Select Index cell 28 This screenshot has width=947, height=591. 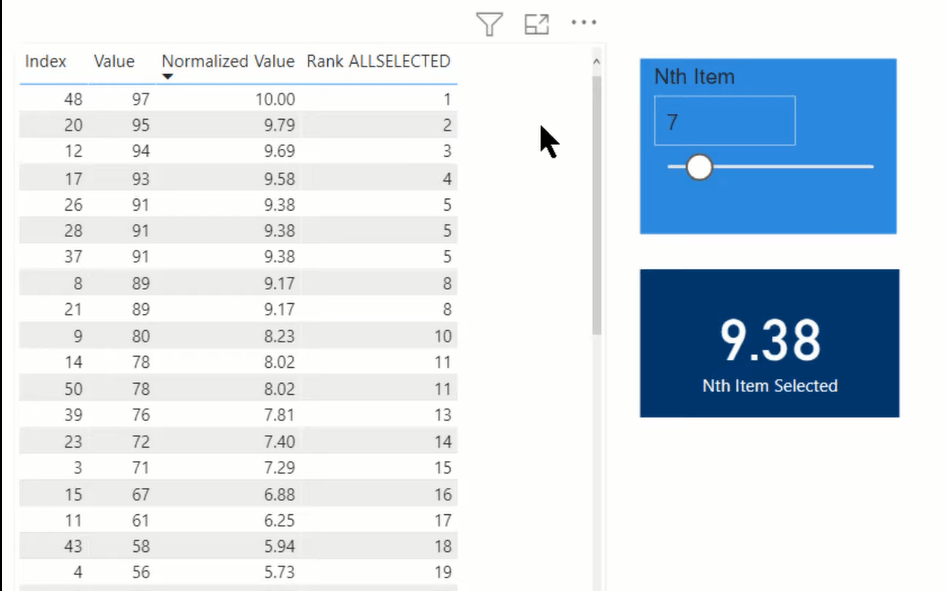pos(73,231)
